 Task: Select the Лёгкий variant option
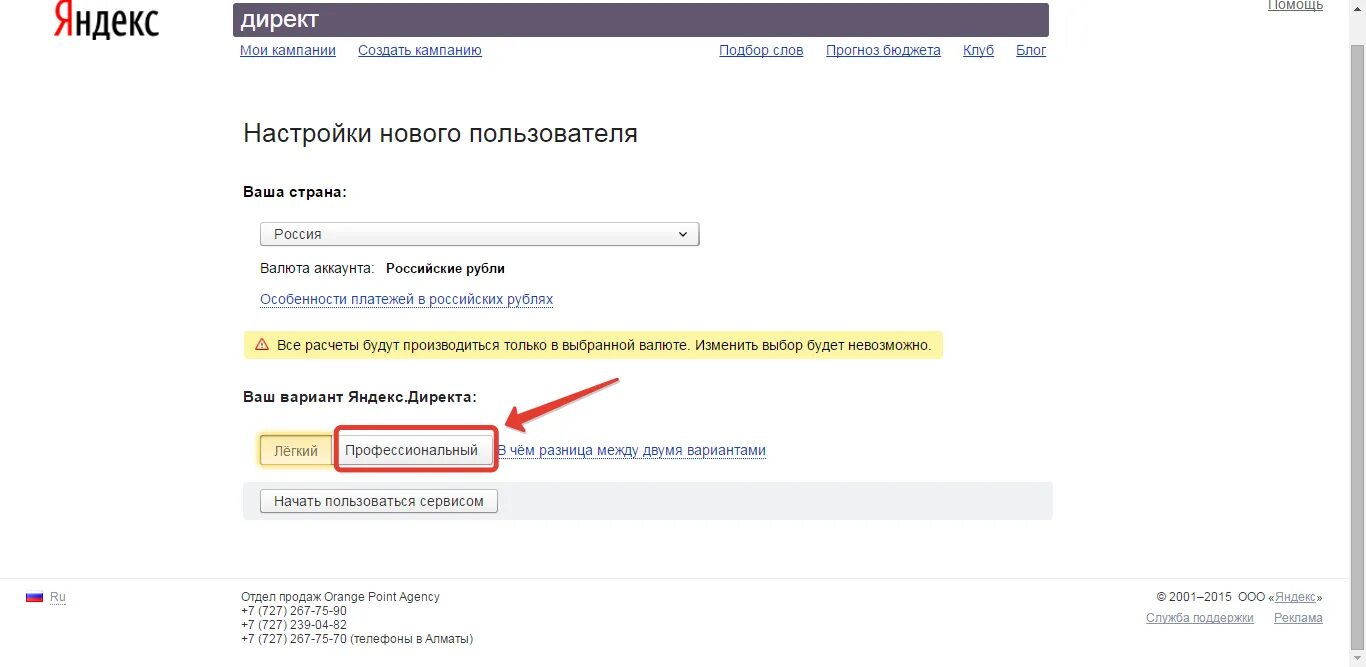(294, 450)
